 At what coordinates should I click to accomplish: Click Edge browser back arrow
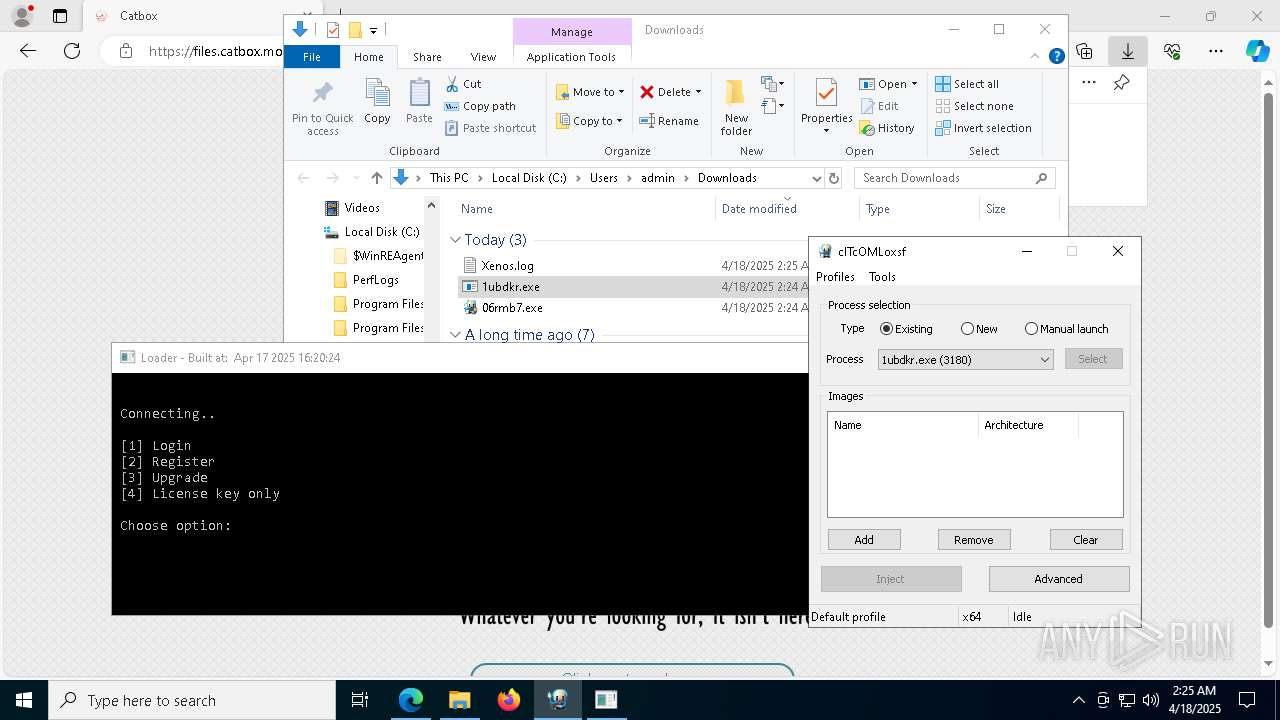[x=28, y=51]
